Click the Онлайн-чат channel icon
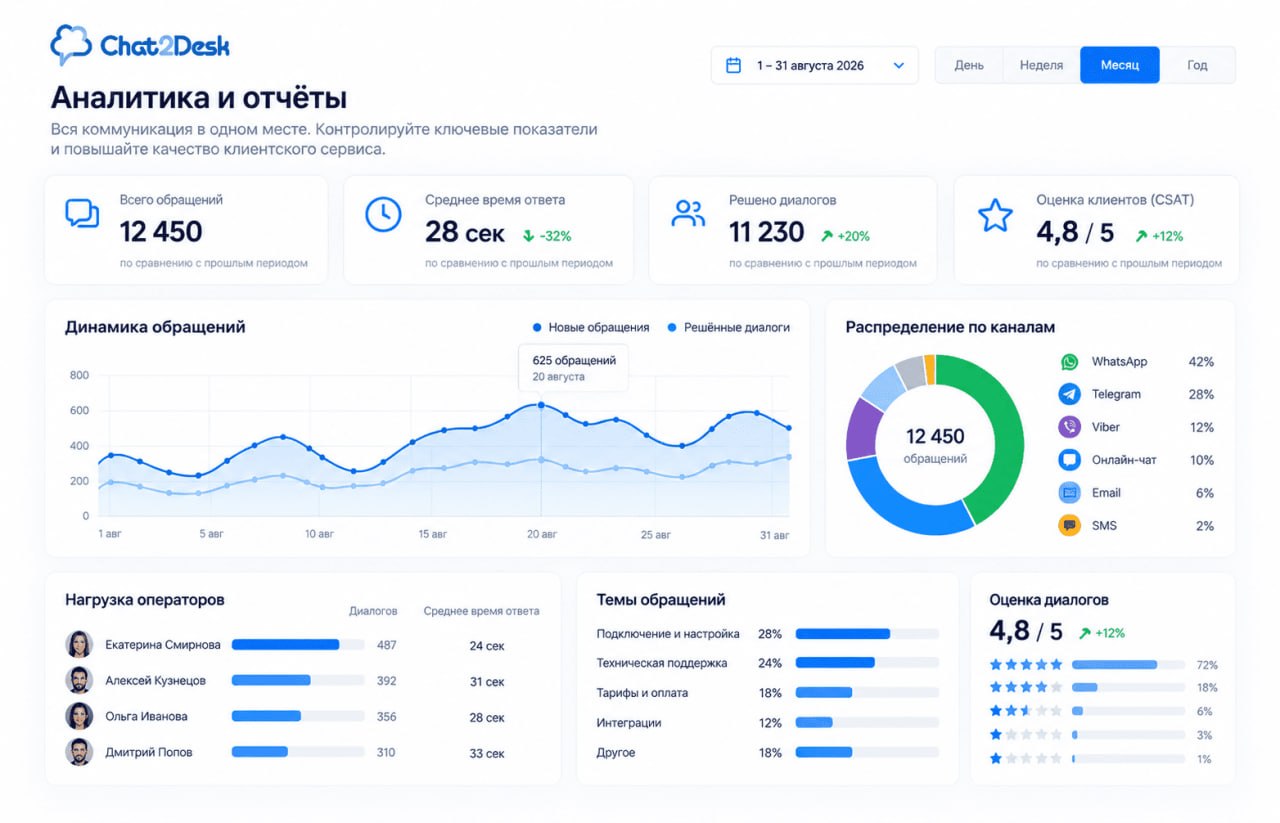Viewport: 1280px width, 823px height. coord(1070,460)
